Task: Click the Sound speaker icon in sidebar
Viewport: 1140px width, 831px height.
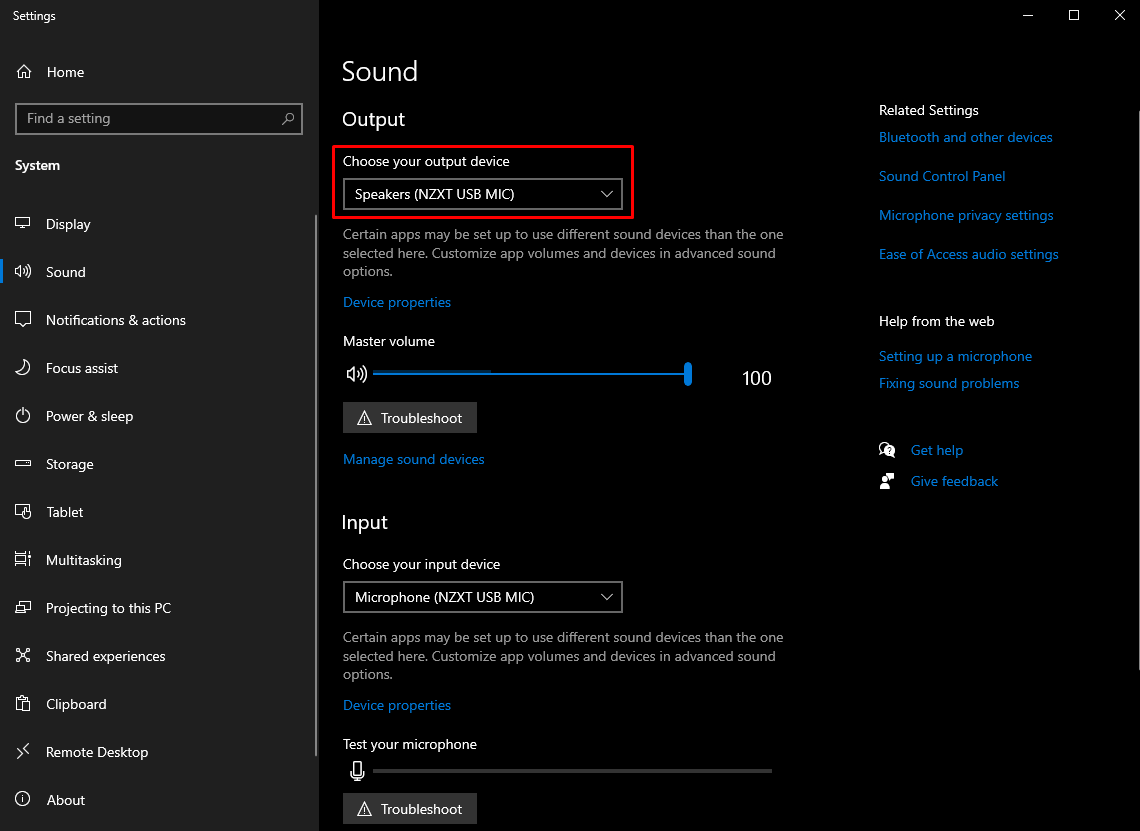Action: pos(23,271)
